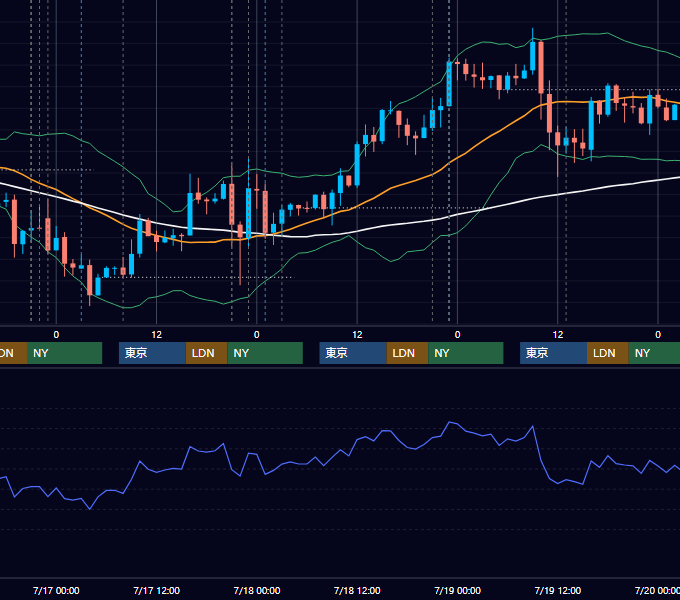This screenshot has width=680, height=600.
Task: Click the hour tick 12 above 7/17 12:00
Action: click(x=157, y=335)
